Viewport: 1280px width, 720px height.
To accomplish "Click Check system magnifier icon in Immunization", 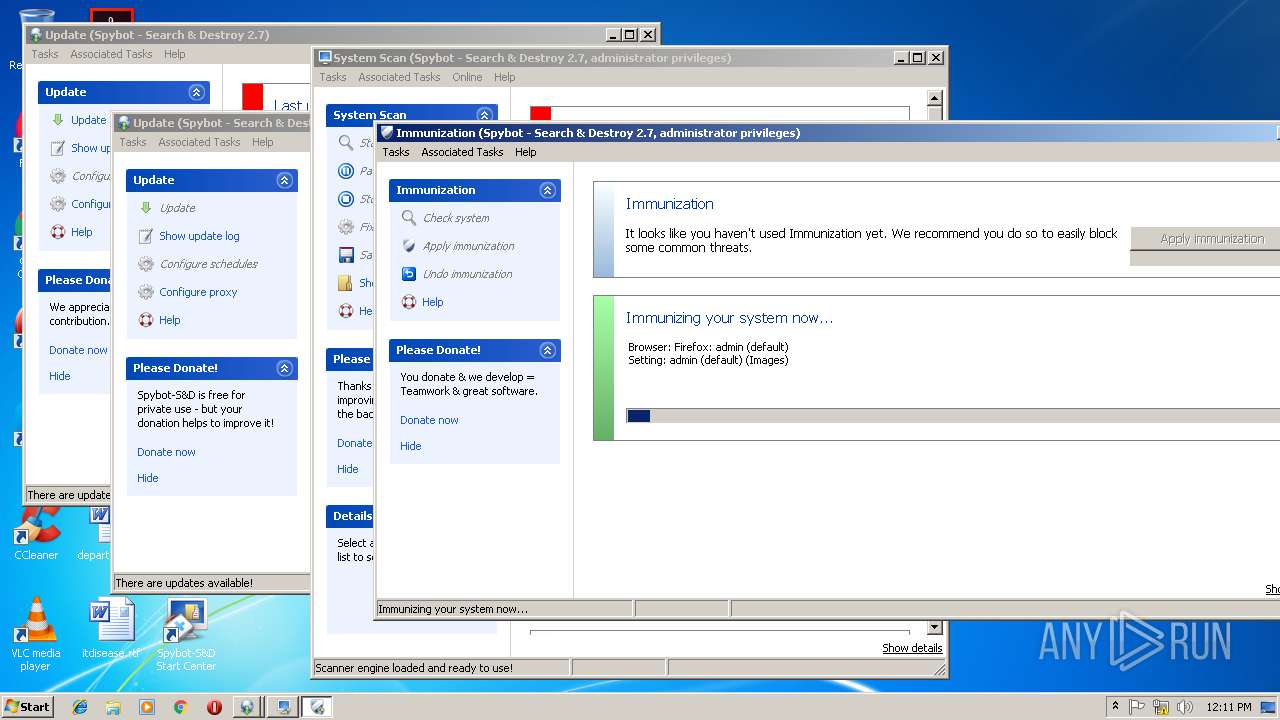I will click(408, 218).
